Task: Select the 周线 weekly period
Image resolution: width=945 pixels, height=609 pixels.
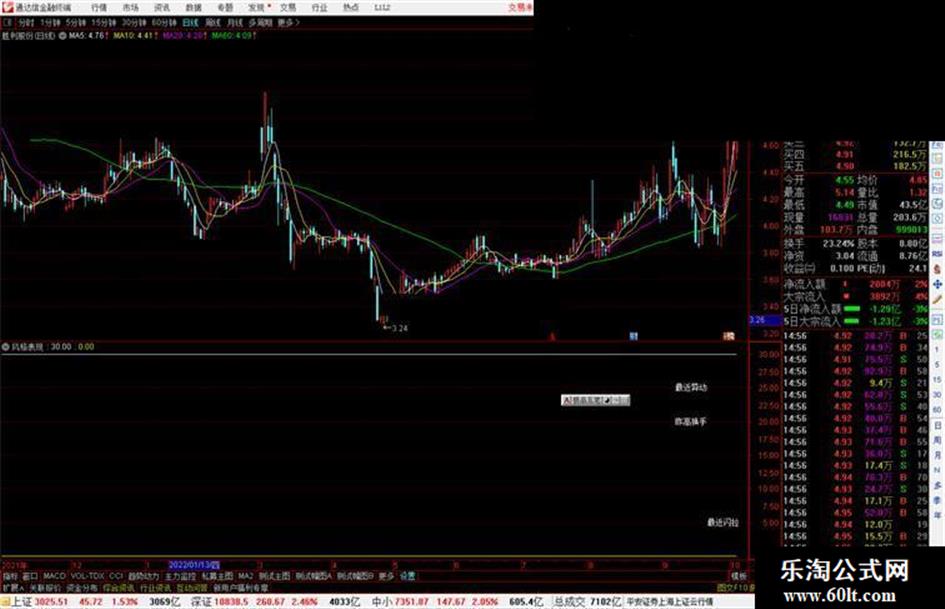Action: coord(213,22)
